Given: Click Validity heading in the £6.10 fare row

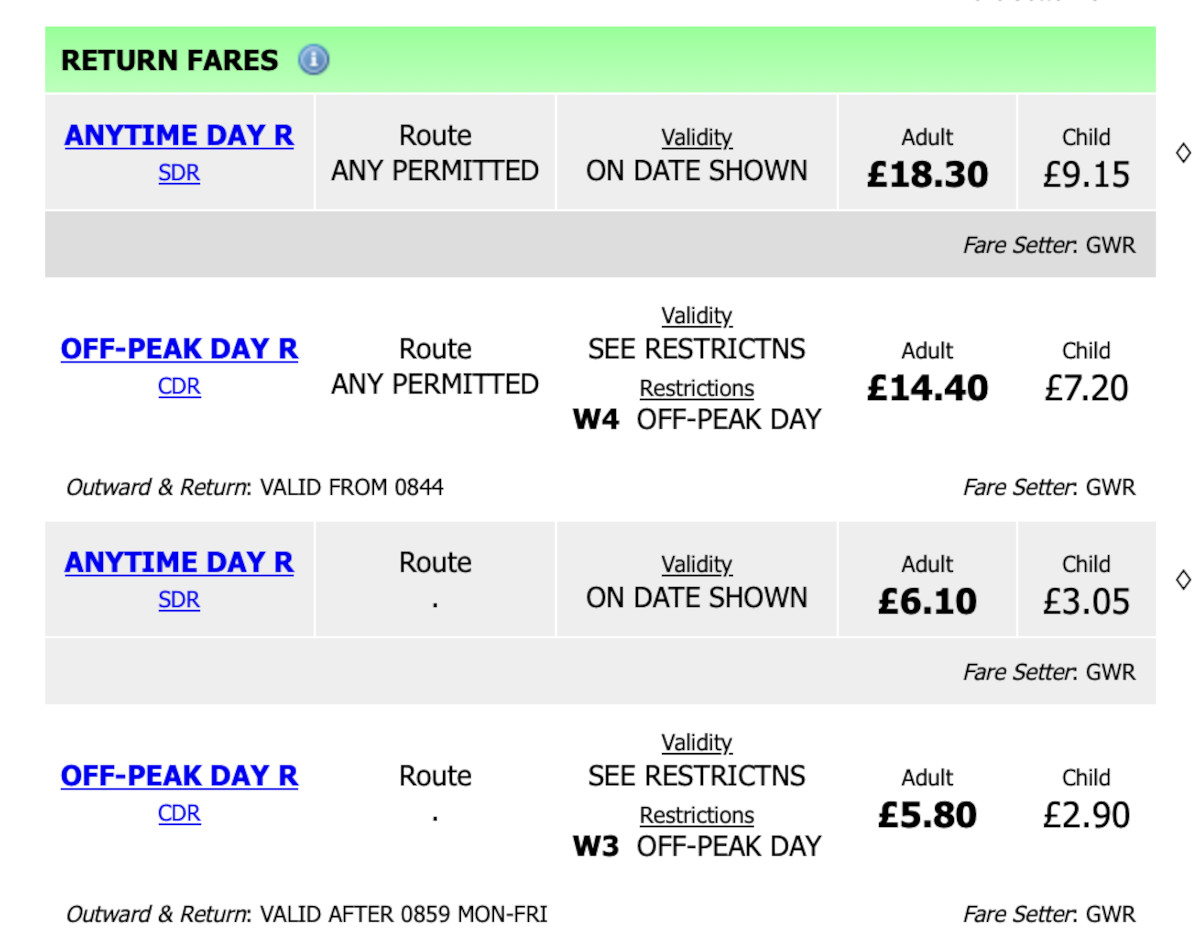Looking at the screenshot, I should coord(696,564).
